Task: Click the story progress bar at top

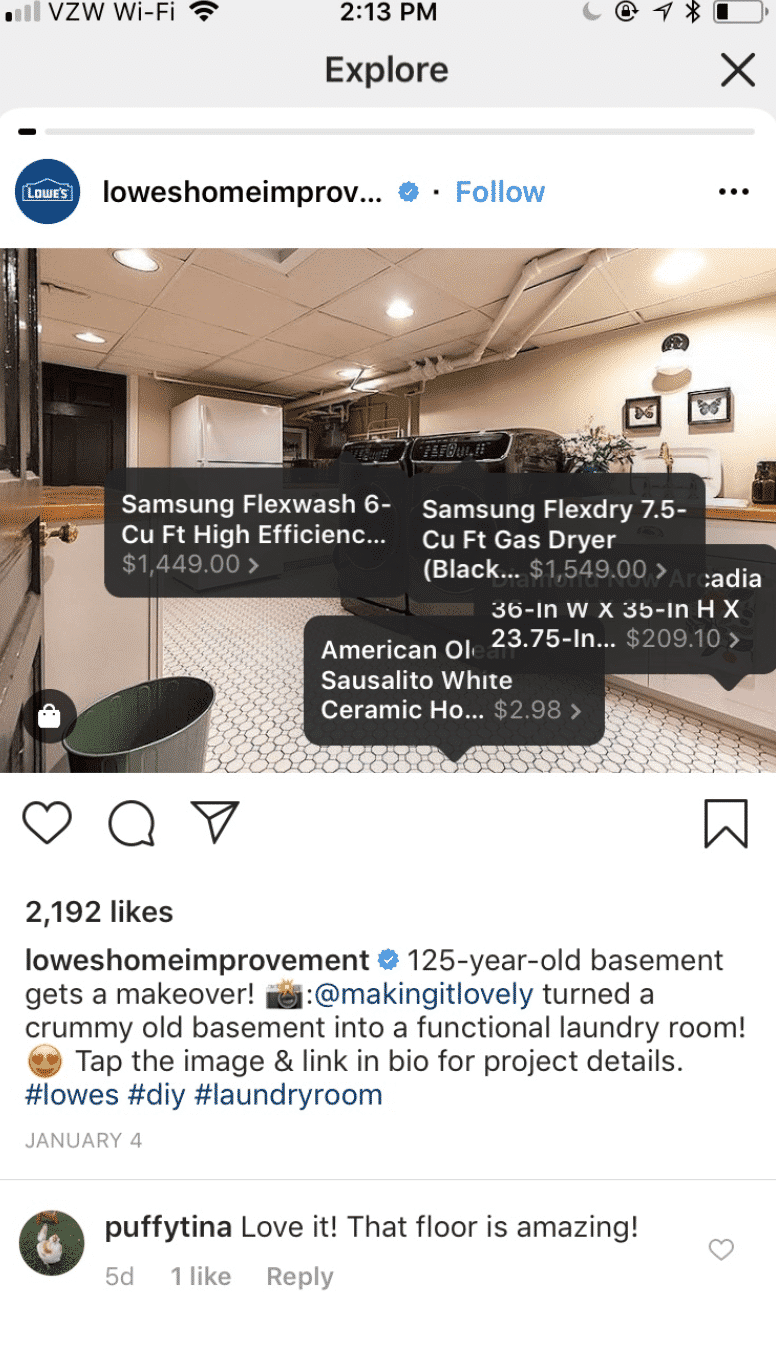Action: tap(388, 131)
